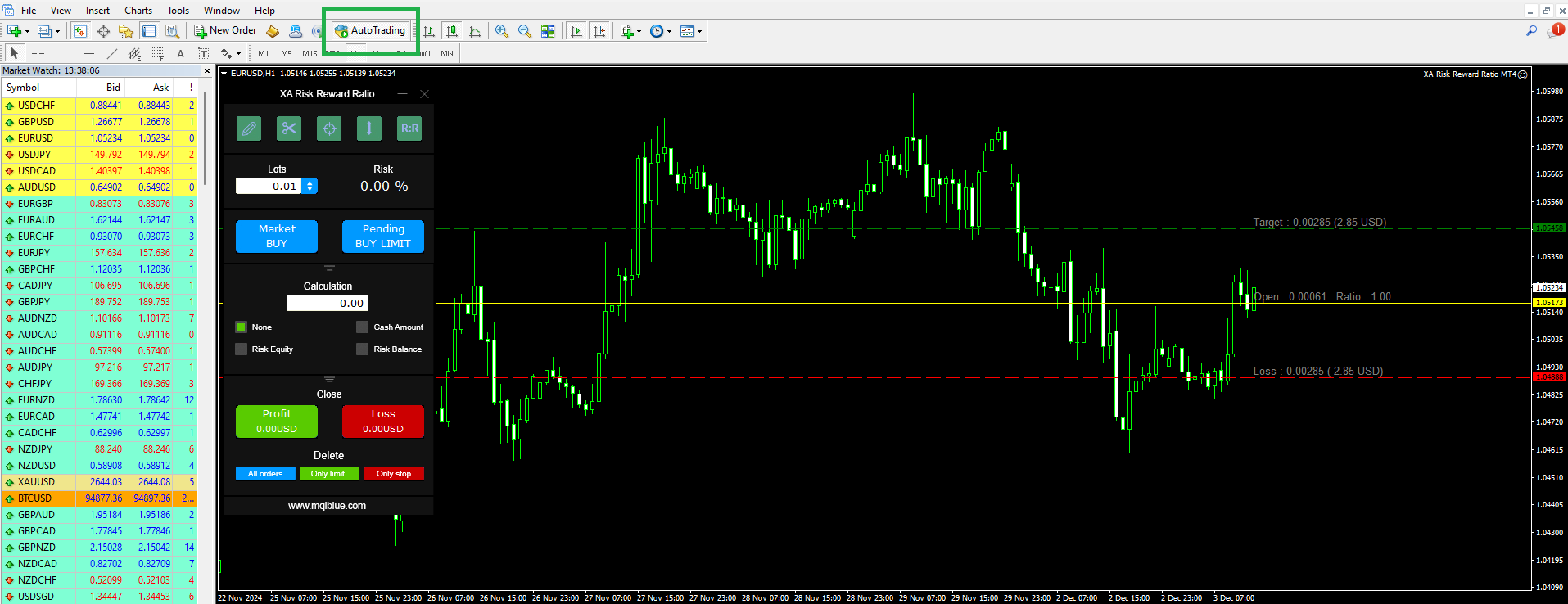Click the scissors icon in XA panel
The image size is (1568, 604).
pos(289,128)
